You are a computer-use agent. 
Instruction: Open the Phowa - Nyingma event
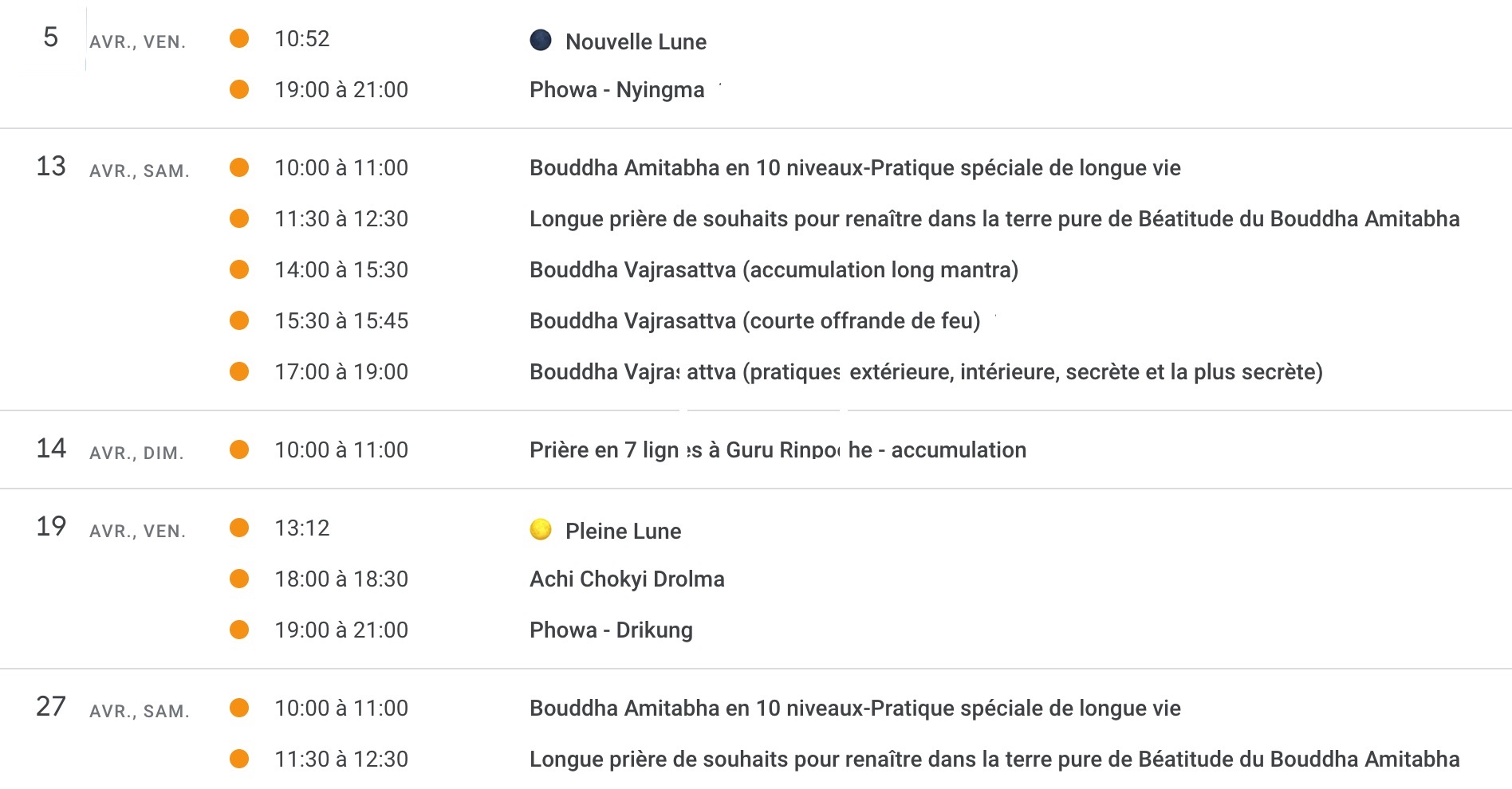[616, 89]
